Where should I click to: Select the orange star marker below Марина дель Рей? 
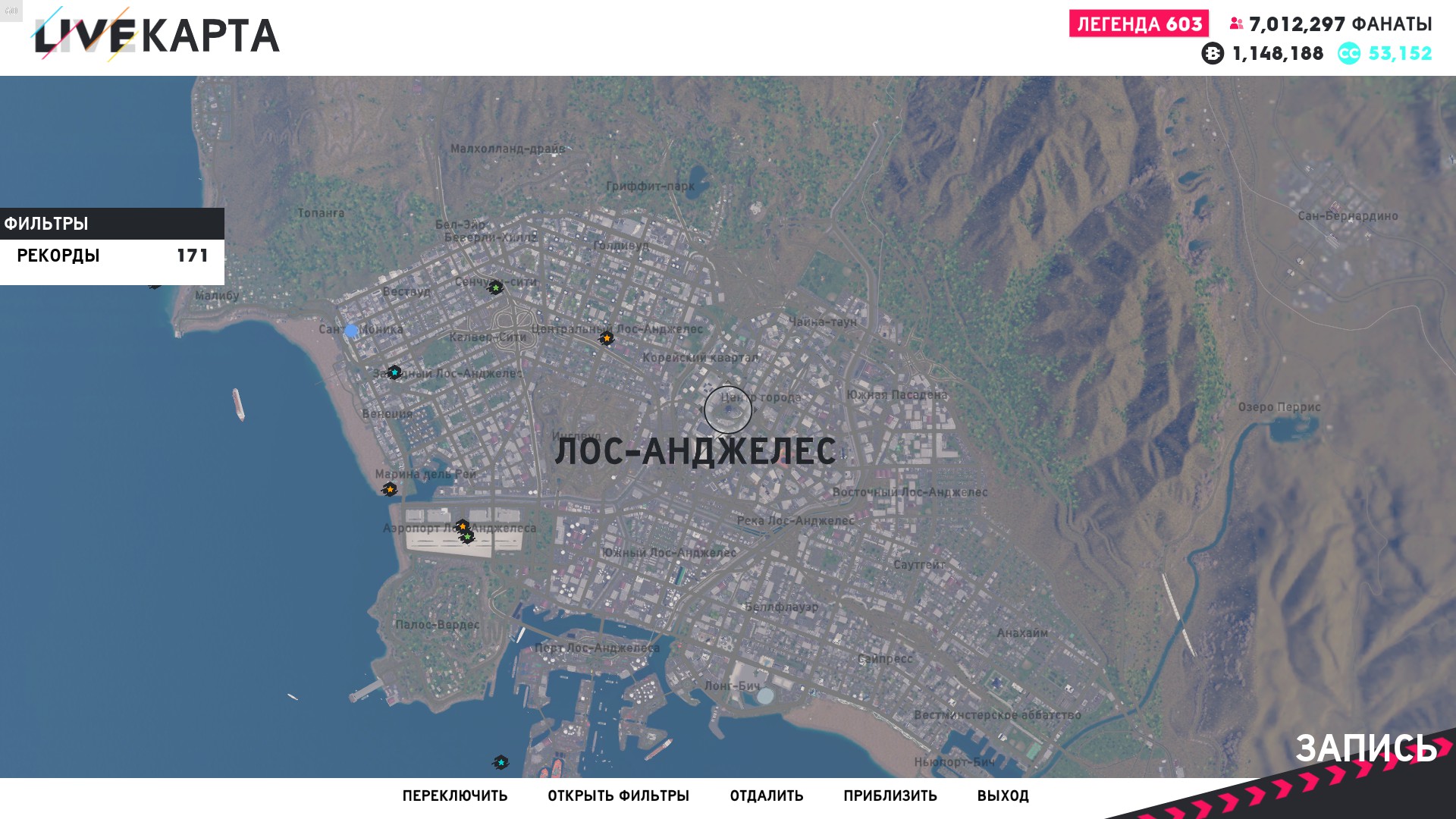(x=390, y=490)
